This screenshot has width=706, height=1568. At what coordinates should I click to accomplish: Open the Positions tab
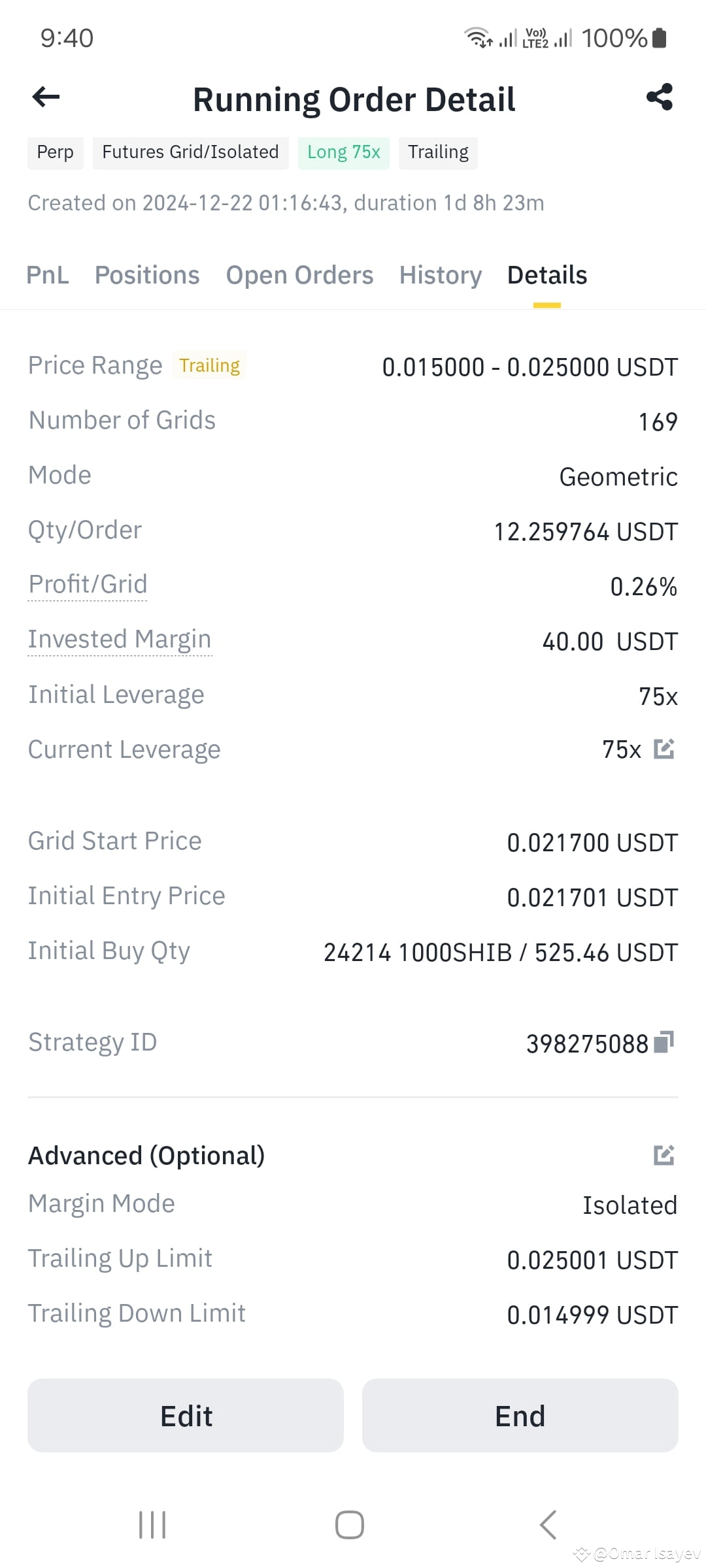pos(147,275)
